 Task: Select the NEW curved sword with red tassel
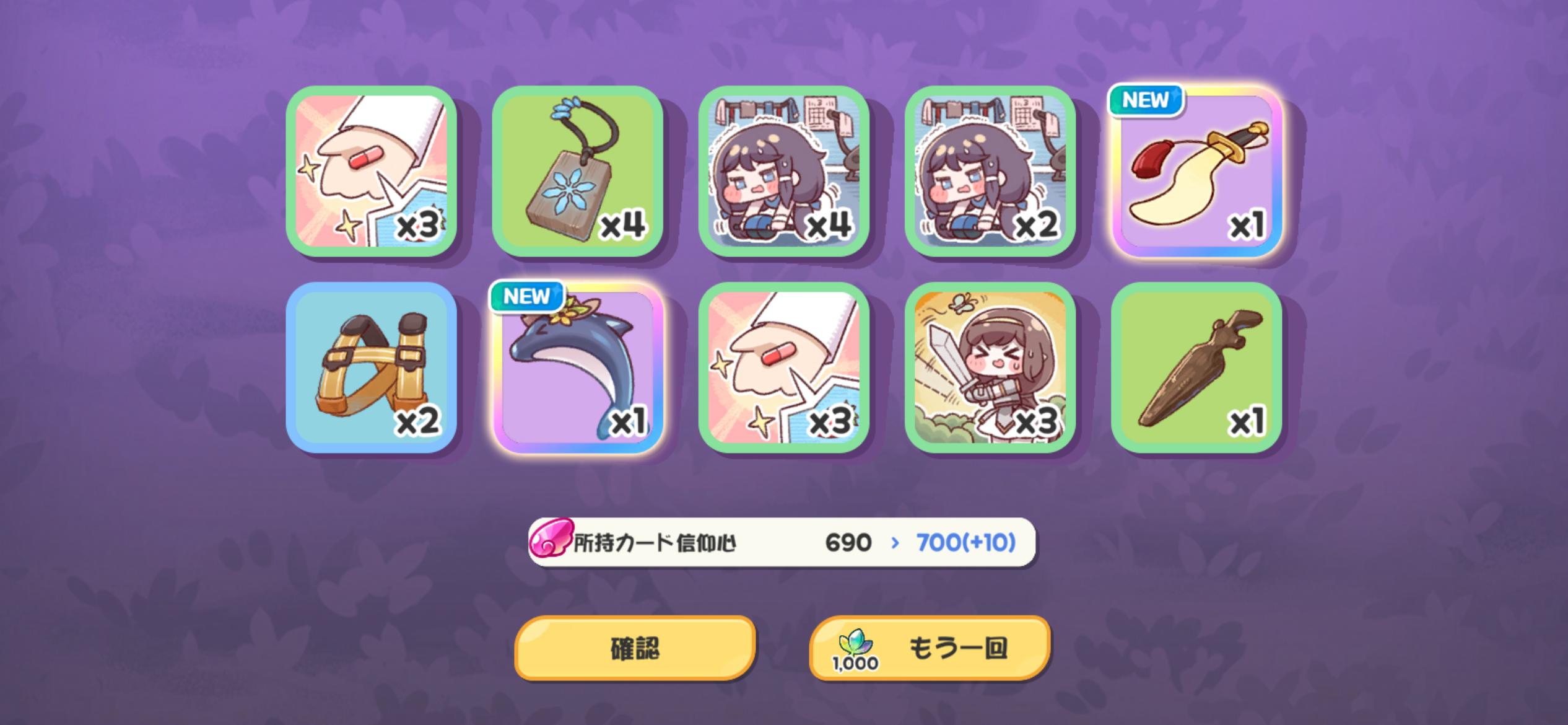[1196, 171]
